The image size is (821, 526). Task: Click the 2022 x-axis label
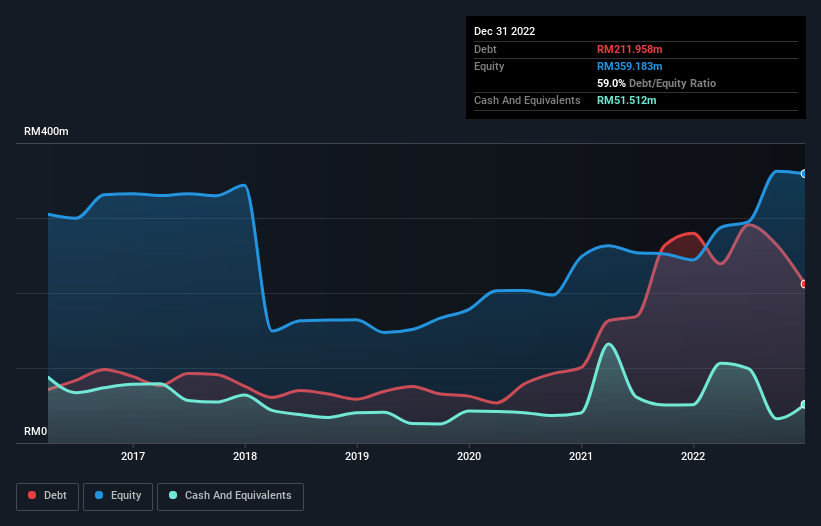[x=693, y=456]
